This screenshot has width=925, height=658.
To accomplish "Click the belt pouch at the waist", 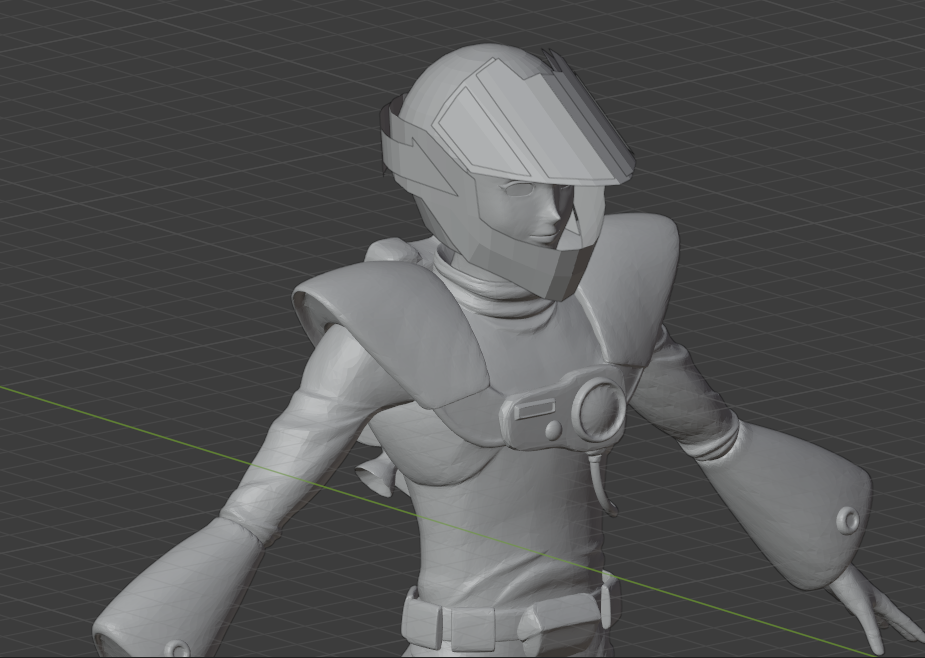I will pyautogui.click(x=472, y=627).
